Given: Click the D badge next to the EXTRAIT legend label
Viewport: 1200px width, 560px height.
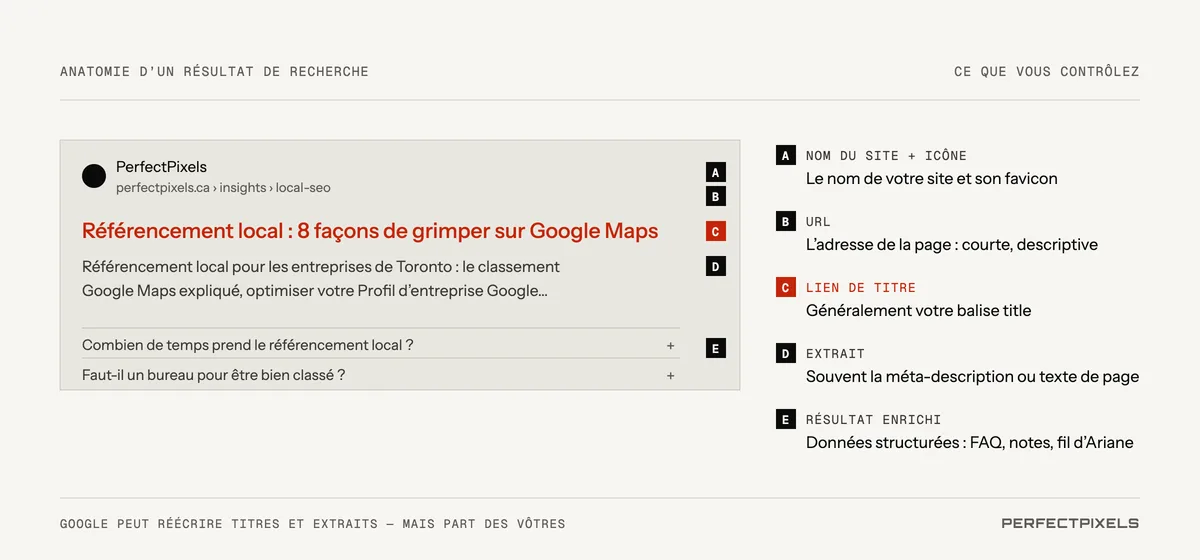Looking at the screenshot, I should click(x=785, y=353).
